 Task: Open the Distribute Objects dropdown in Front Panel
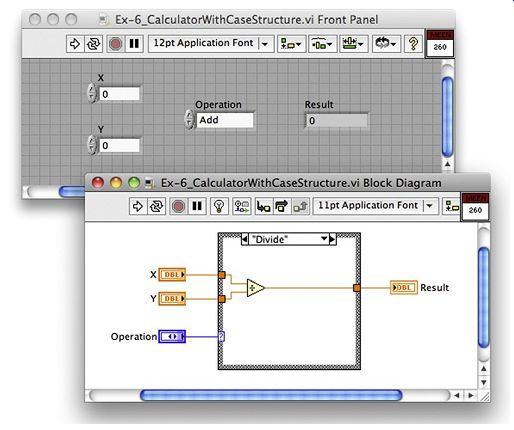322,44
